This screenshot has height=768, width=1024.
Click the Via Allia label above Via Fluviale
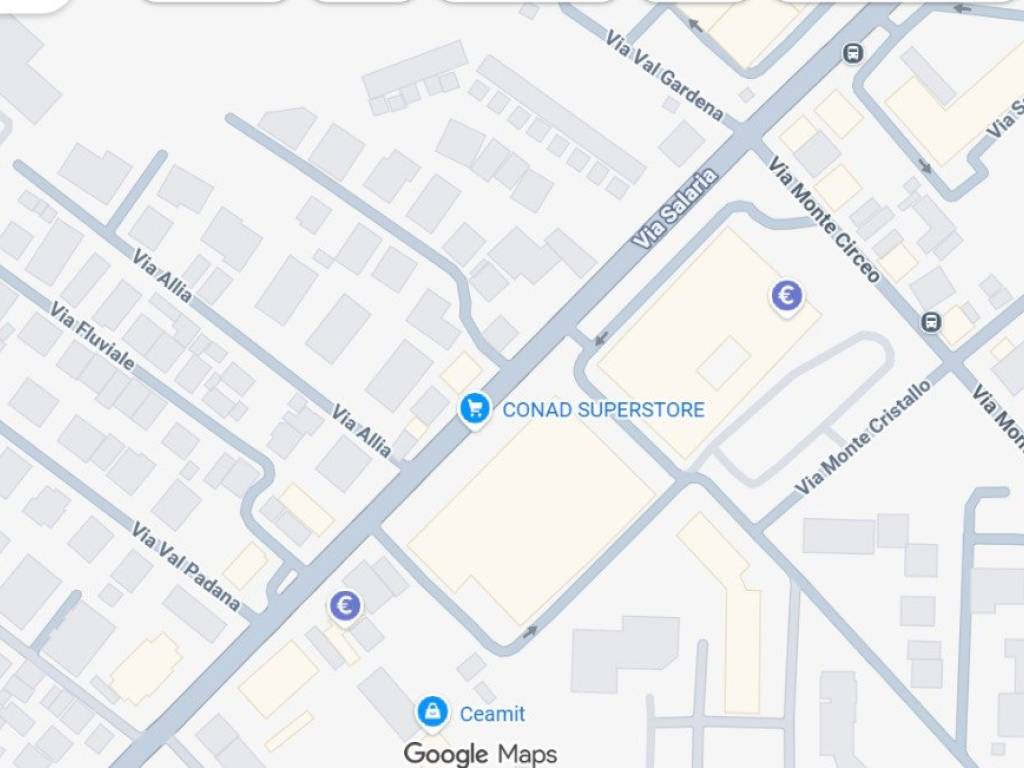click(x=162, y=276)
